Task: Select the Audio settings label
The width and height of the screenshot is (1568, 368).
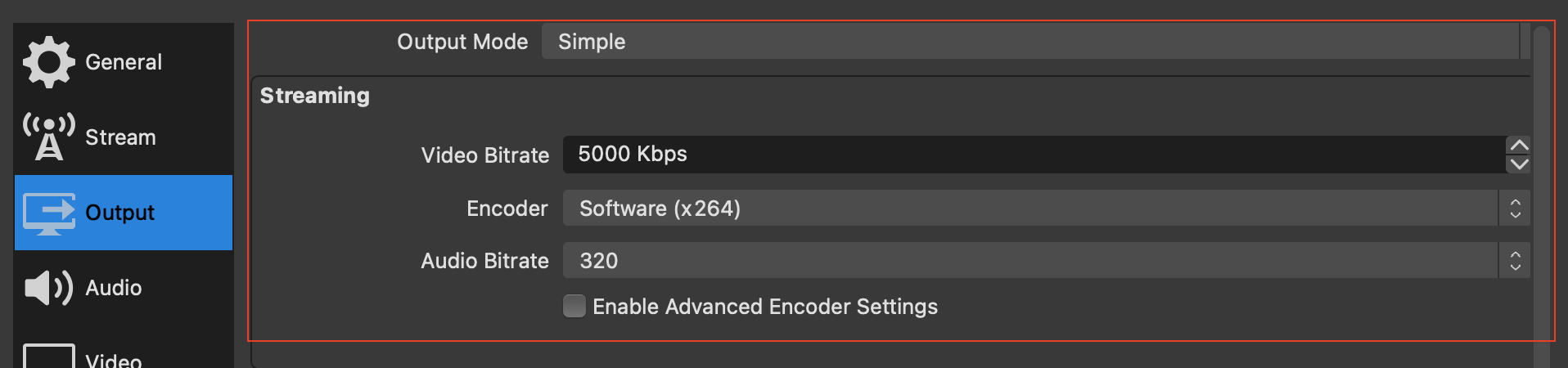Action: (114, 288)
